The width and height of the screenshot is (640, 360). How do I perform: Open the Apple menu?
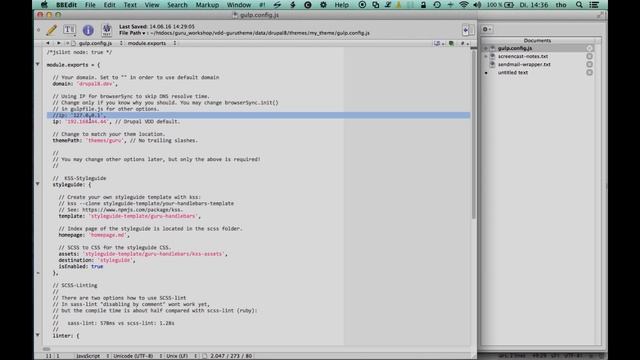coord(44,5)
